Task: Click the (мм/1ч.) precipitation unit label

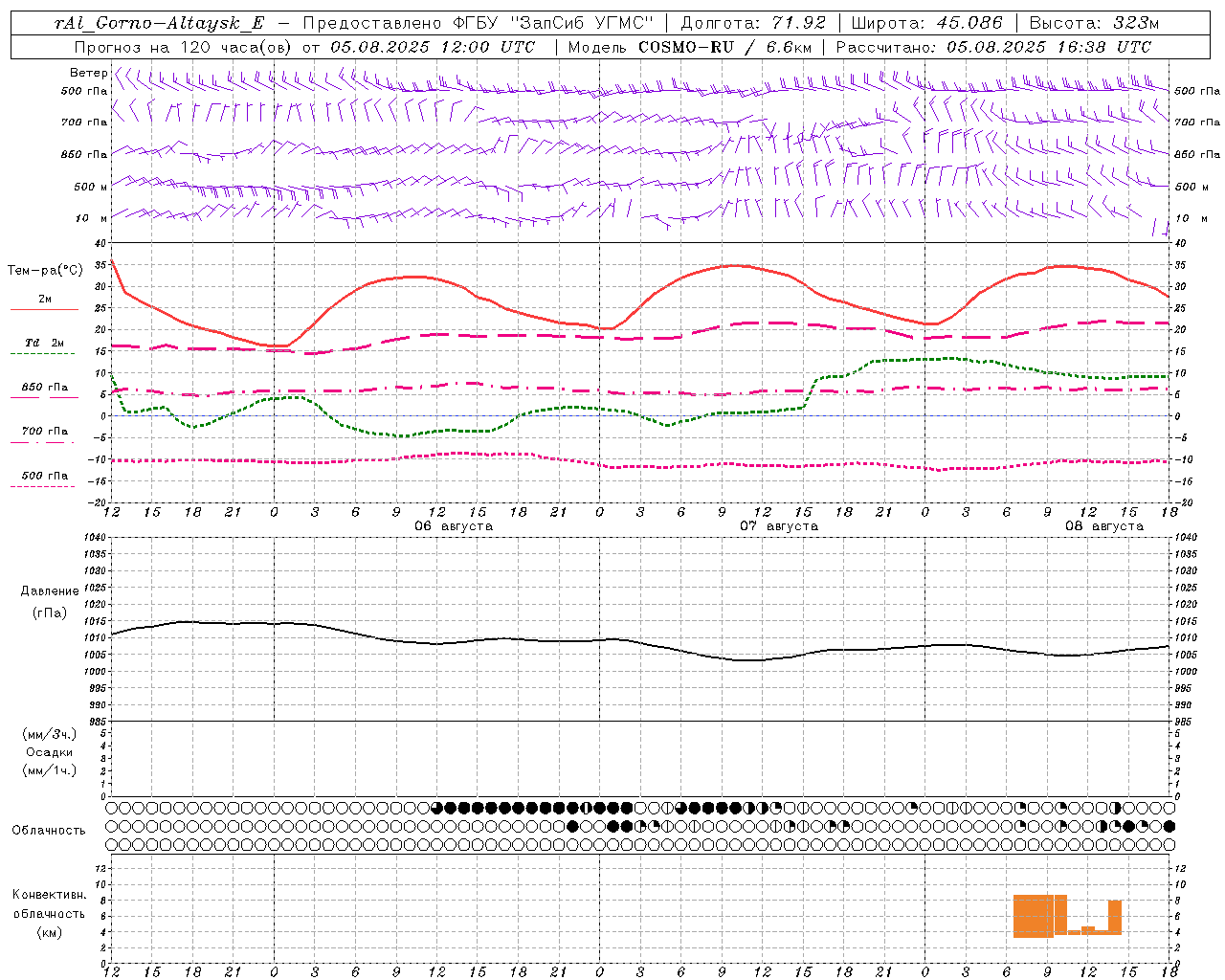Action: point(50,770)
